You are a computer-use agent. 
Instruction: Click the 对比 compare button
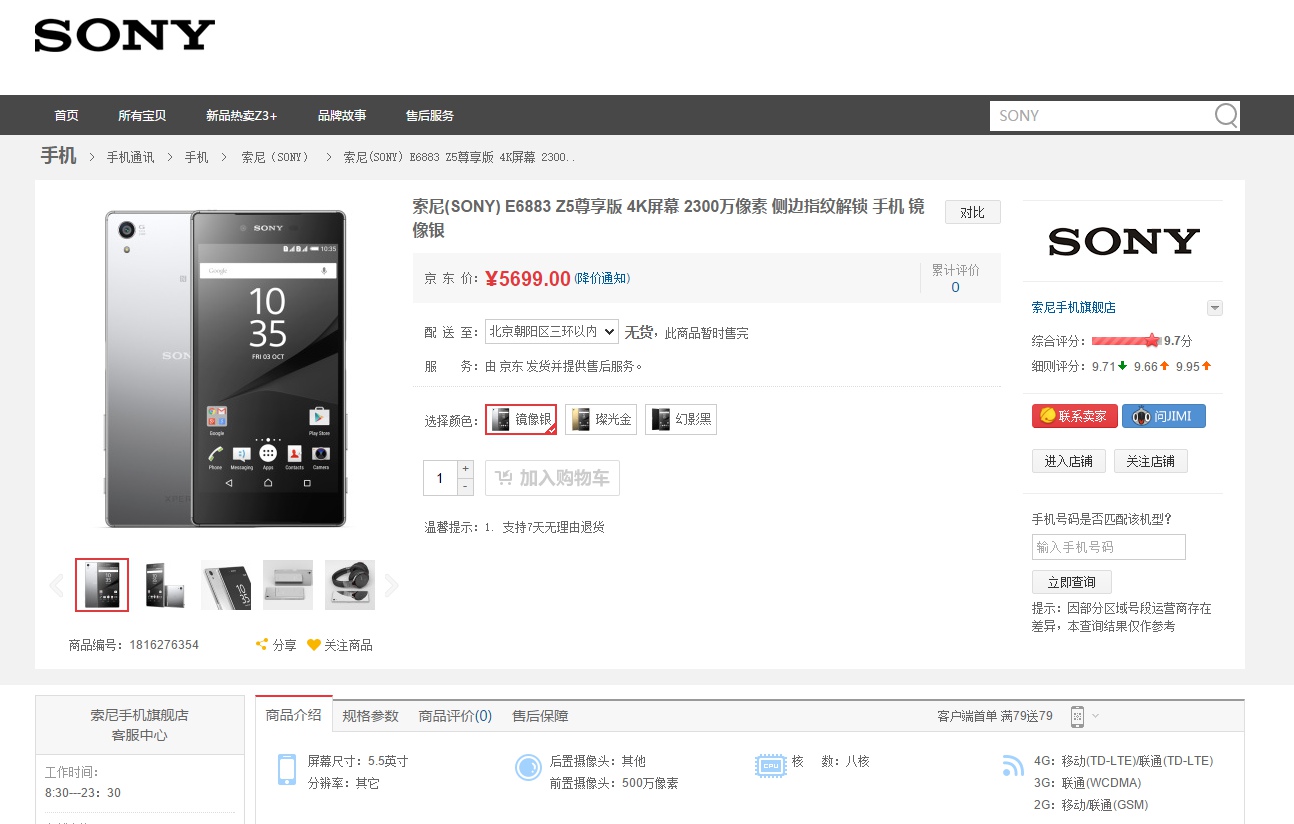coord(973,212)
